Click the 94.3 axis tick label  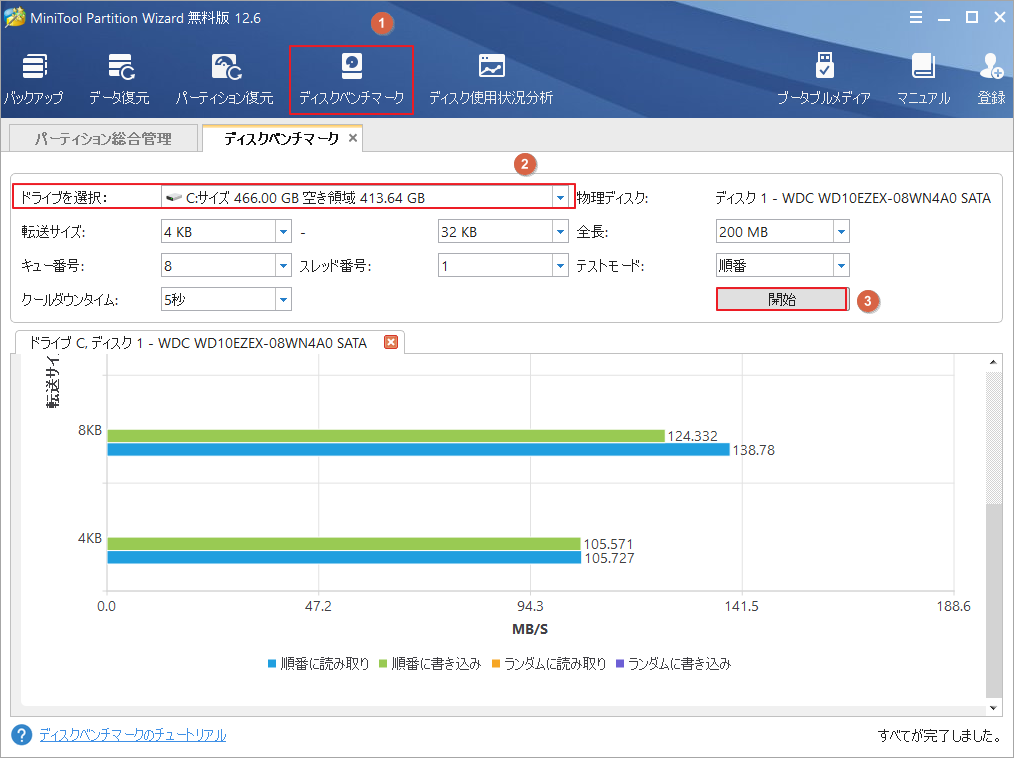[530, 606]
